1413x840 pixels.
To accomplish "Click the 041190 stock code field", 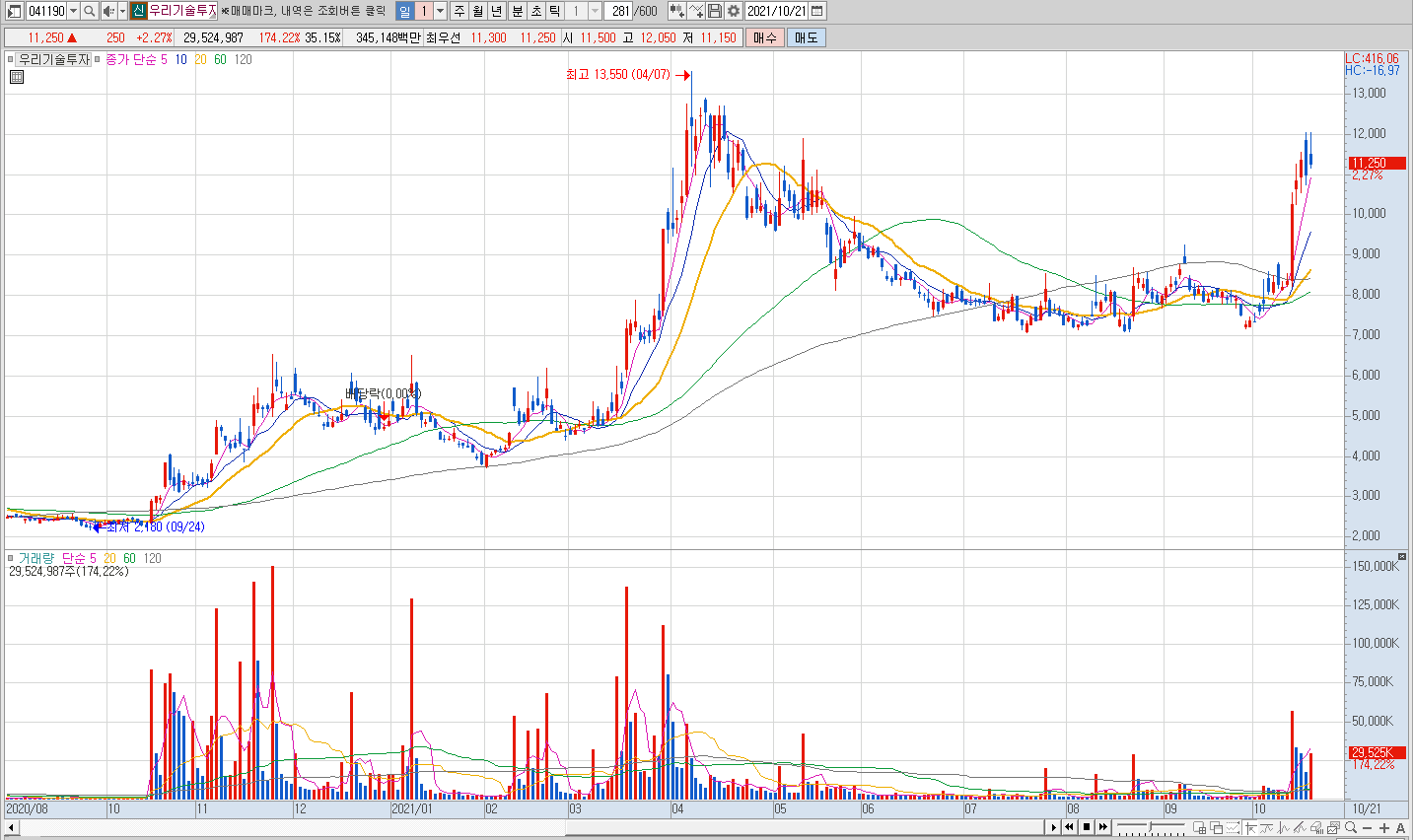I will (46, 11).
